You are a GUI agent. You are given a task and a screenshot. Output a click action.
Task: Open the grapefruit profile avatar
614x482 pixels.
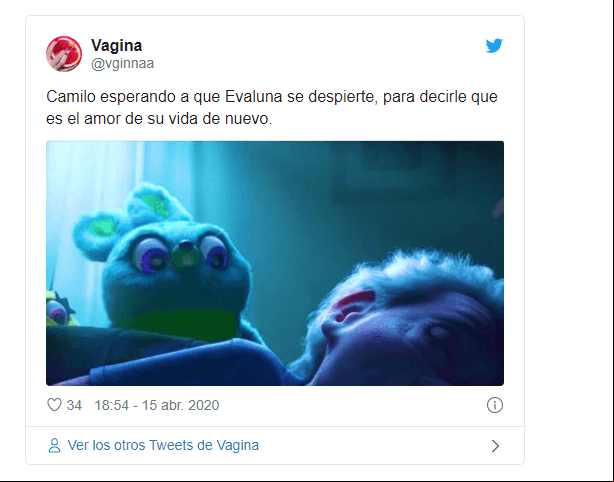point(64,54)
